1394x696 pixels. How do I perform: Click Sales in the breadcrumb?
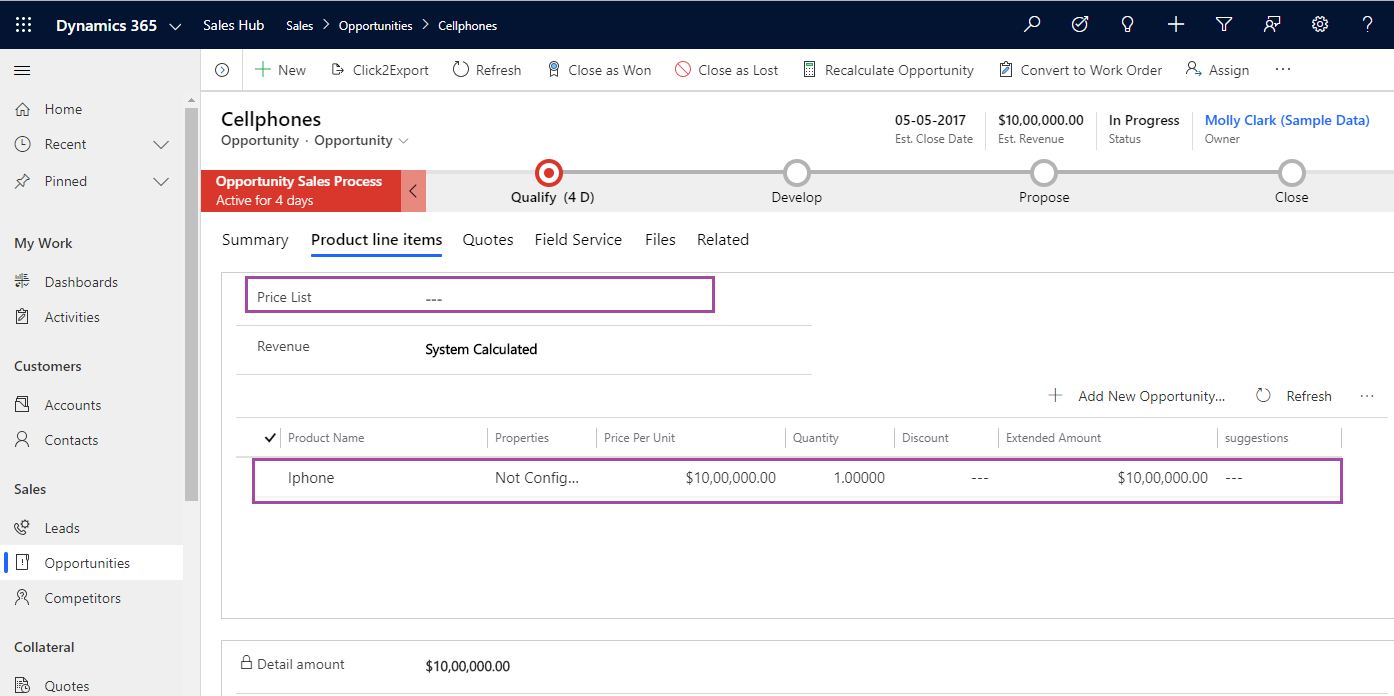(x=300, y=26)
